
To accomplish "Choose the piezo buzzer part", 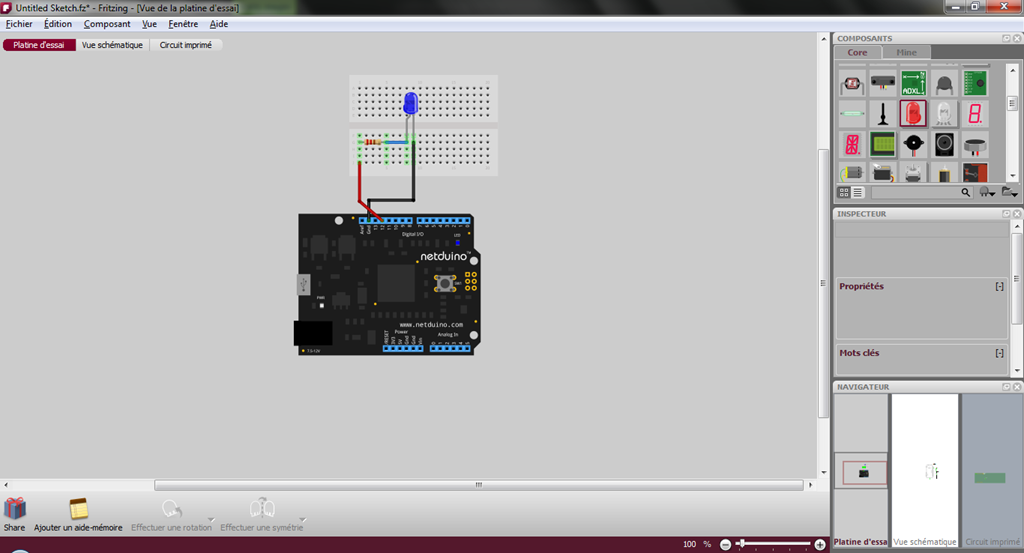I will click(913, 144).
